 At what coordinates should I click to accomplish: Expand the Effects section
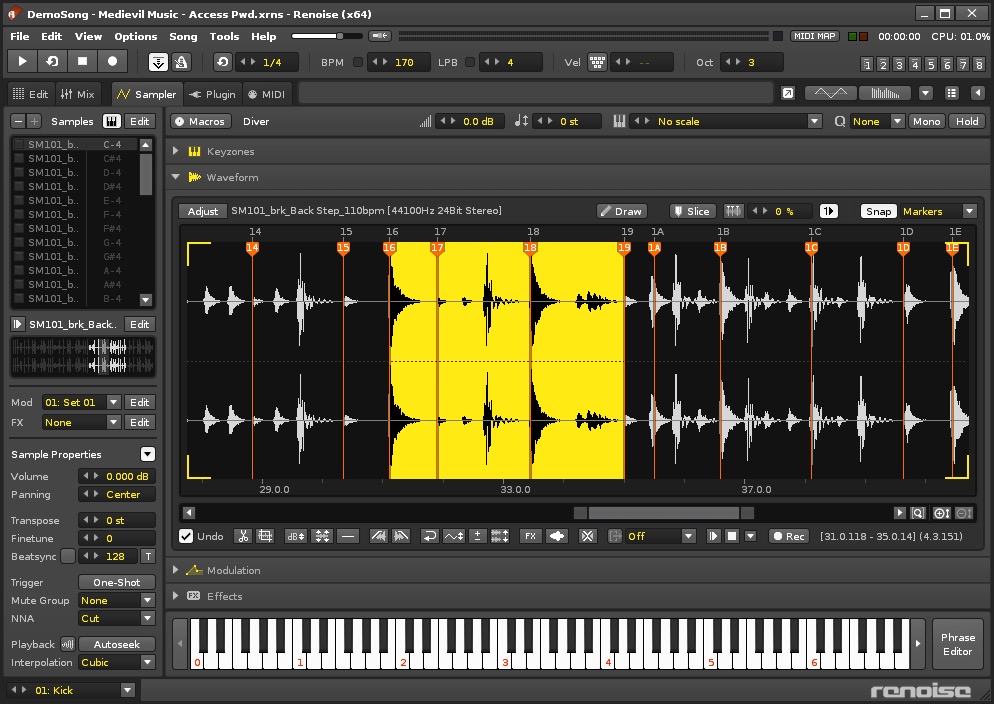pyautogui.click(x=176, y=596)
